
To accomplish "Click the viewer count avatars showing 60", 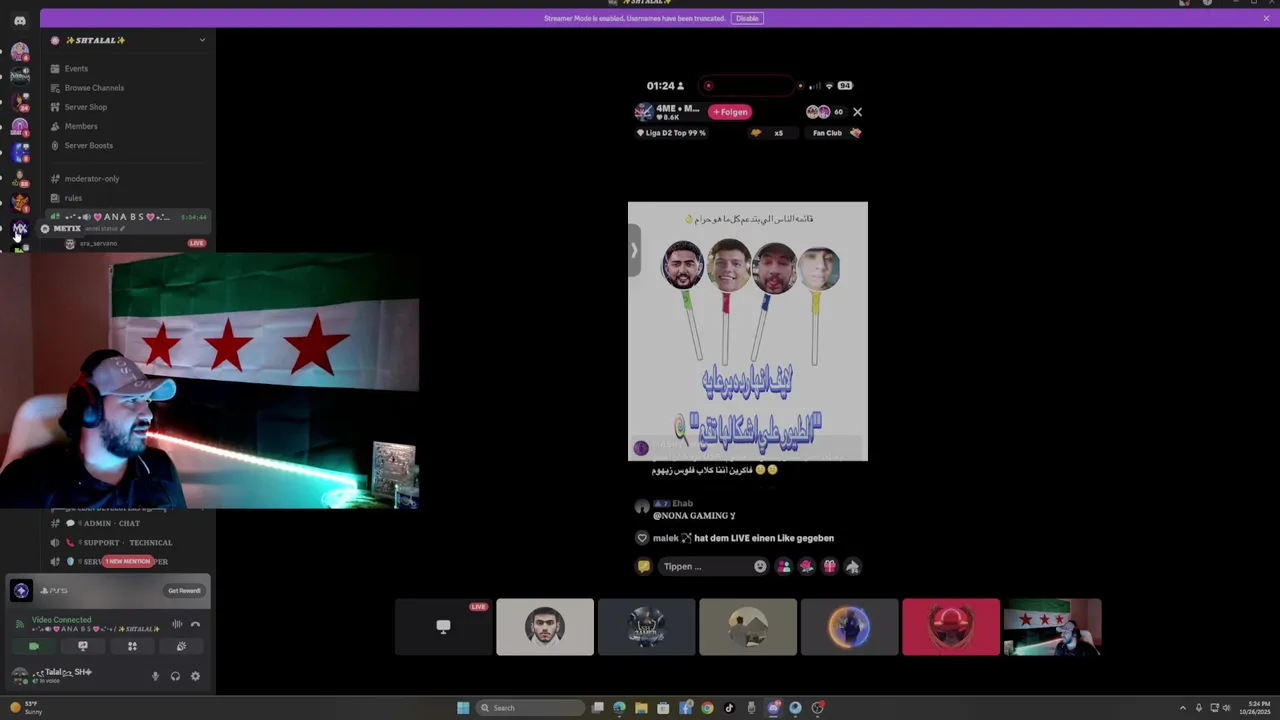I will point(825,112).
